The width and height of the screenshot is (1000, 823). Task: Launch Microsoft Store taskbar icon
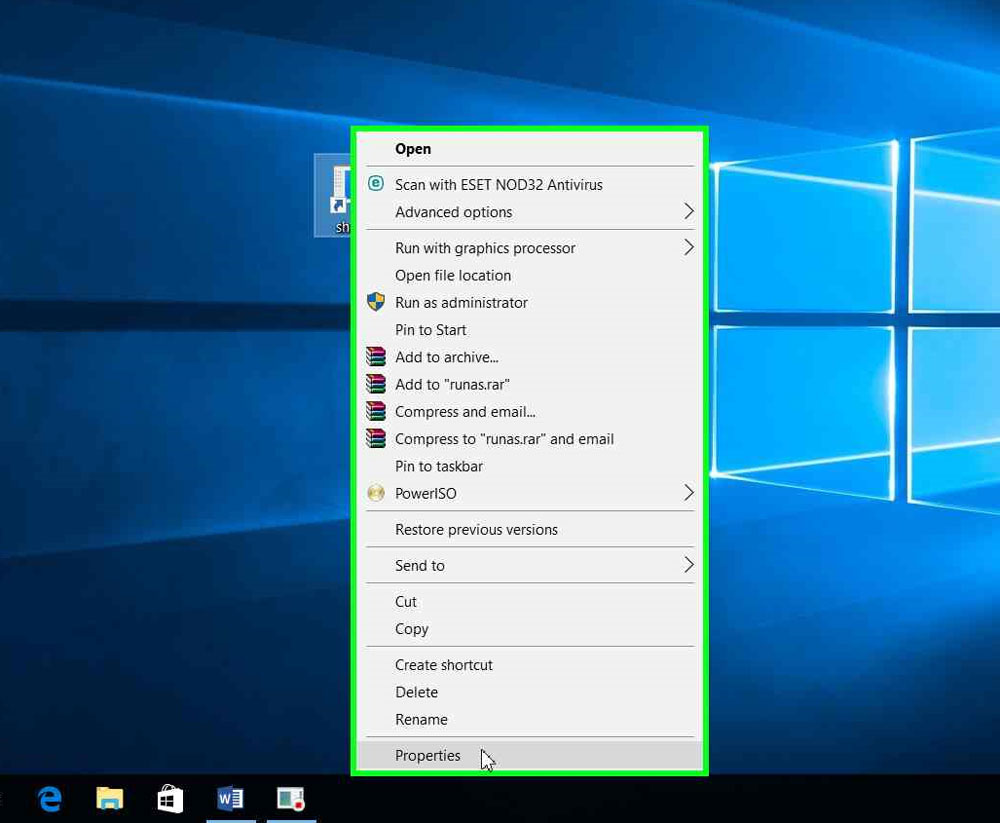pos(170,798)
